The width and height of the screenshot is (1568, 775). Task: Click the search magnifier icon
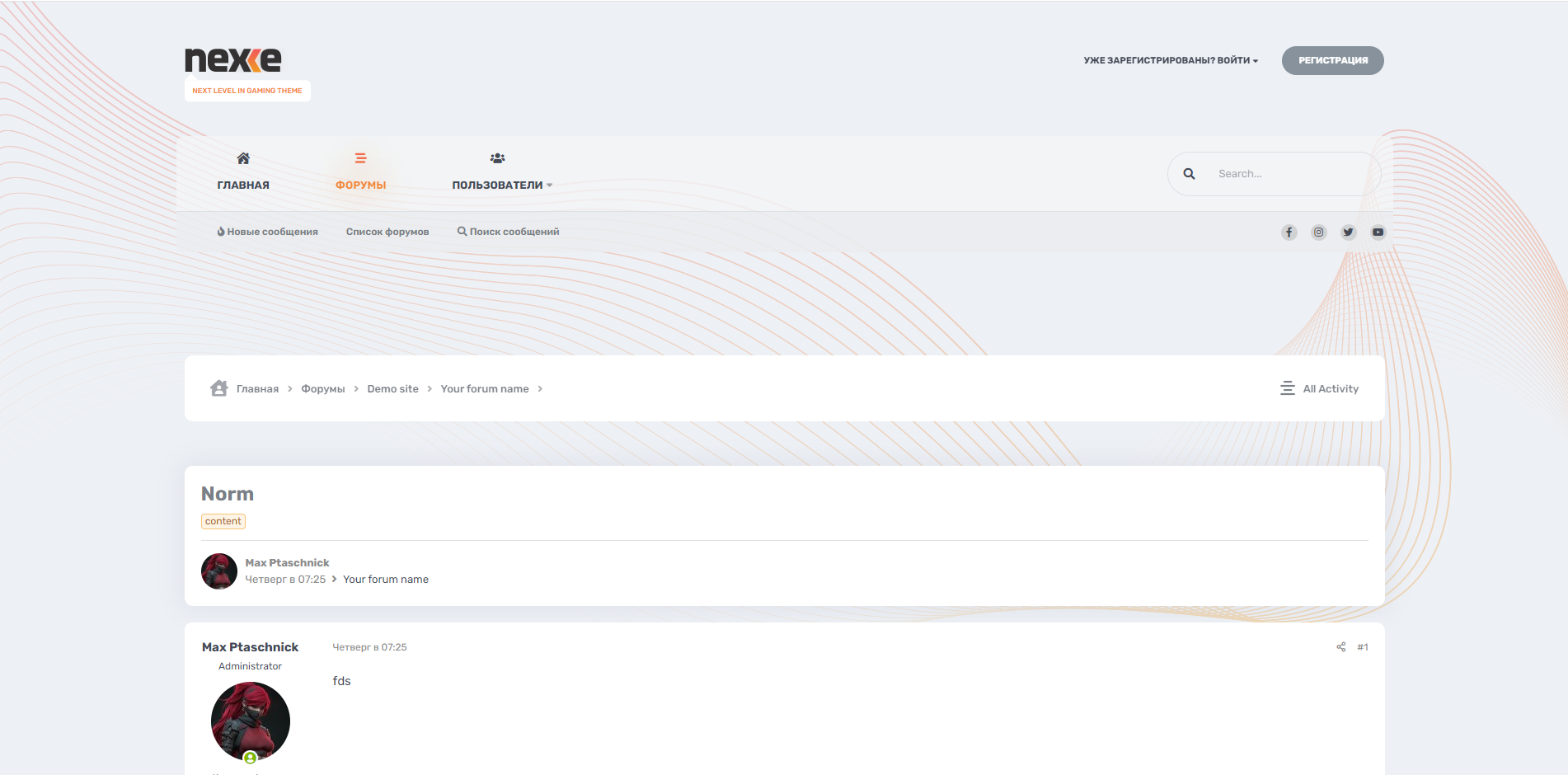tap(1189, 174)
